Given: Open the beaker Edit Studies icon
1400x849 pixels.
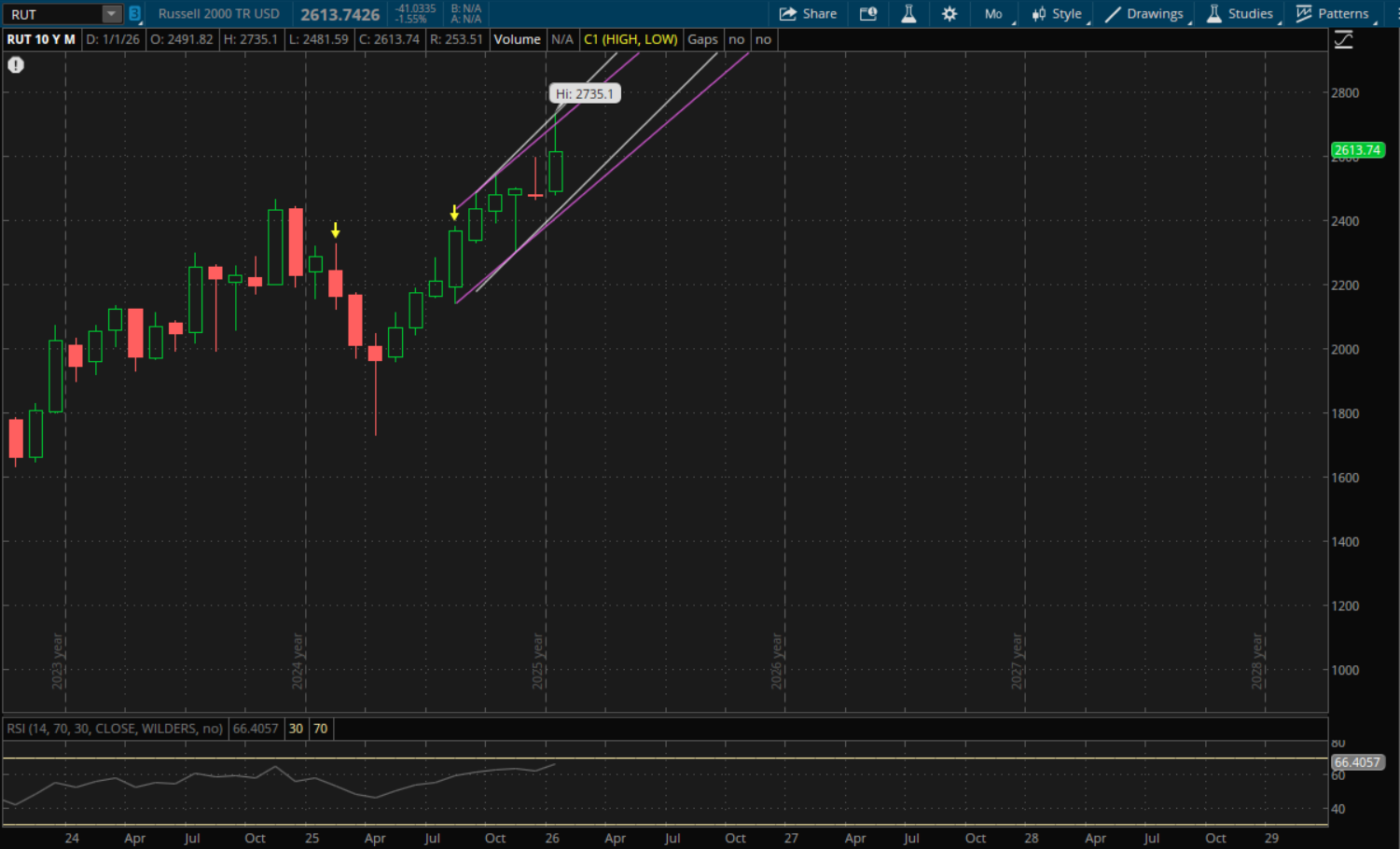Looking at the screenshot, I should 908,14.
